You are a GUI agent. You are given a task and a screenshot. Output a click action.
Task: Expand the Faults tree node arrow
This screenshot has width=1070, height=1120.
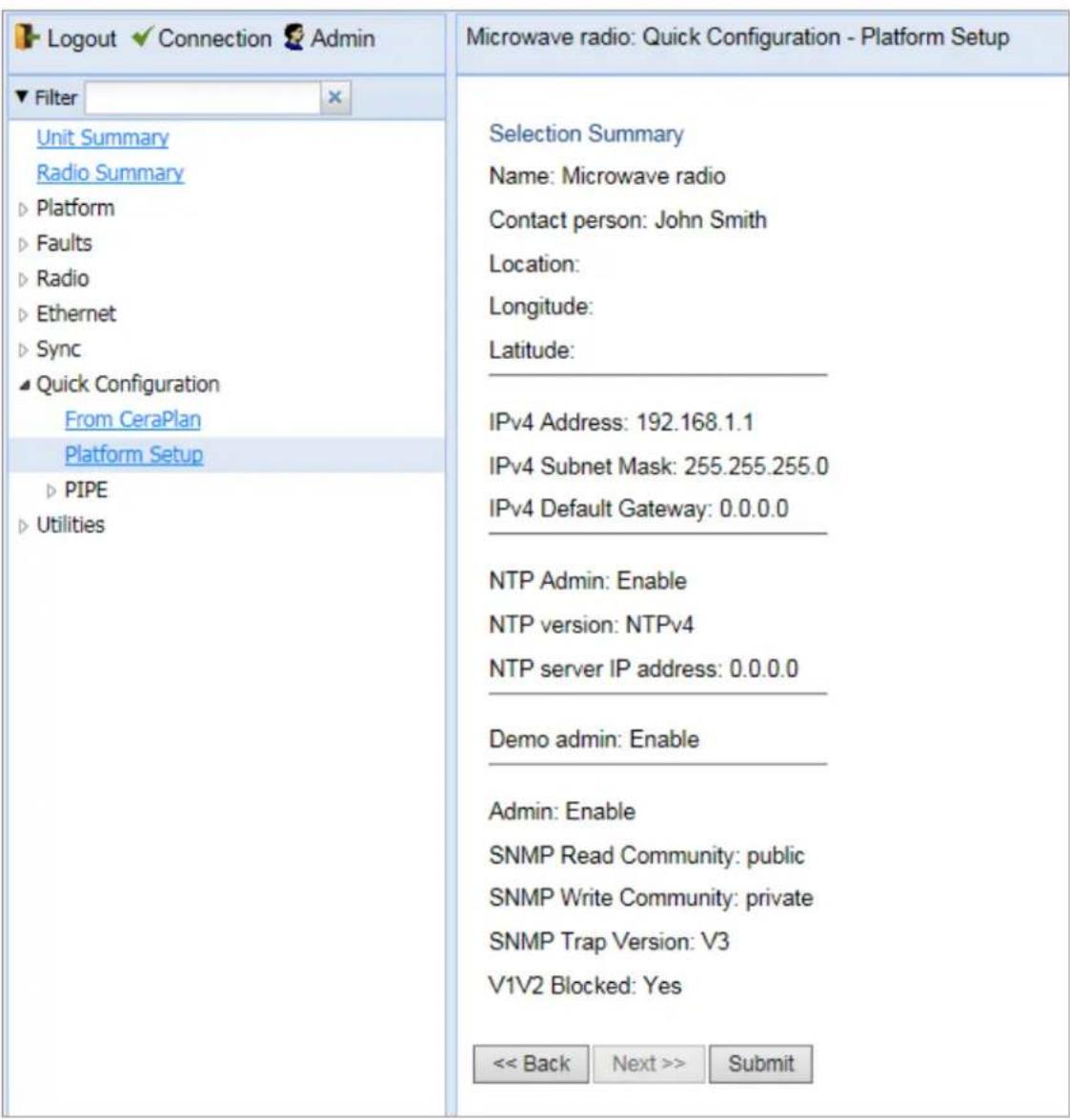coord(23,244)
